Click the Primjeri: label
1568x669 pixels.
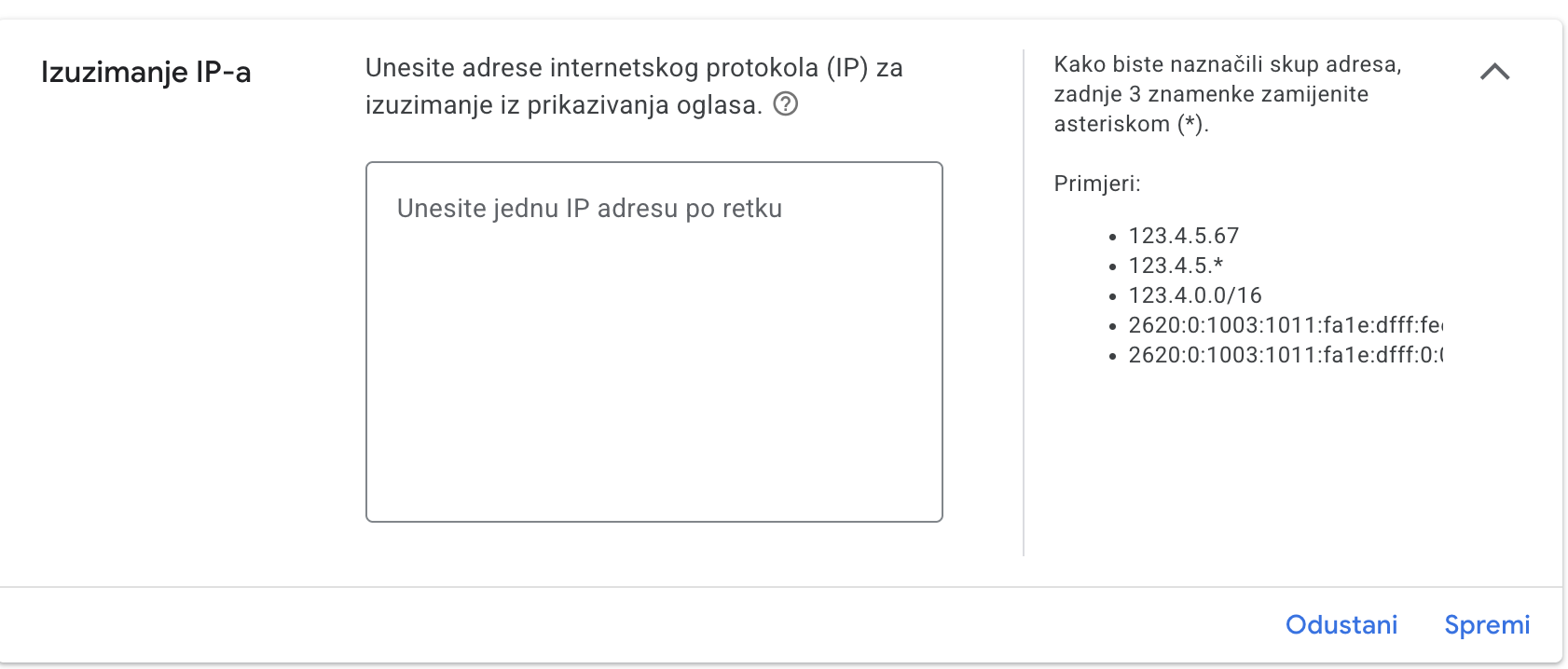[x=1097, y=184]
